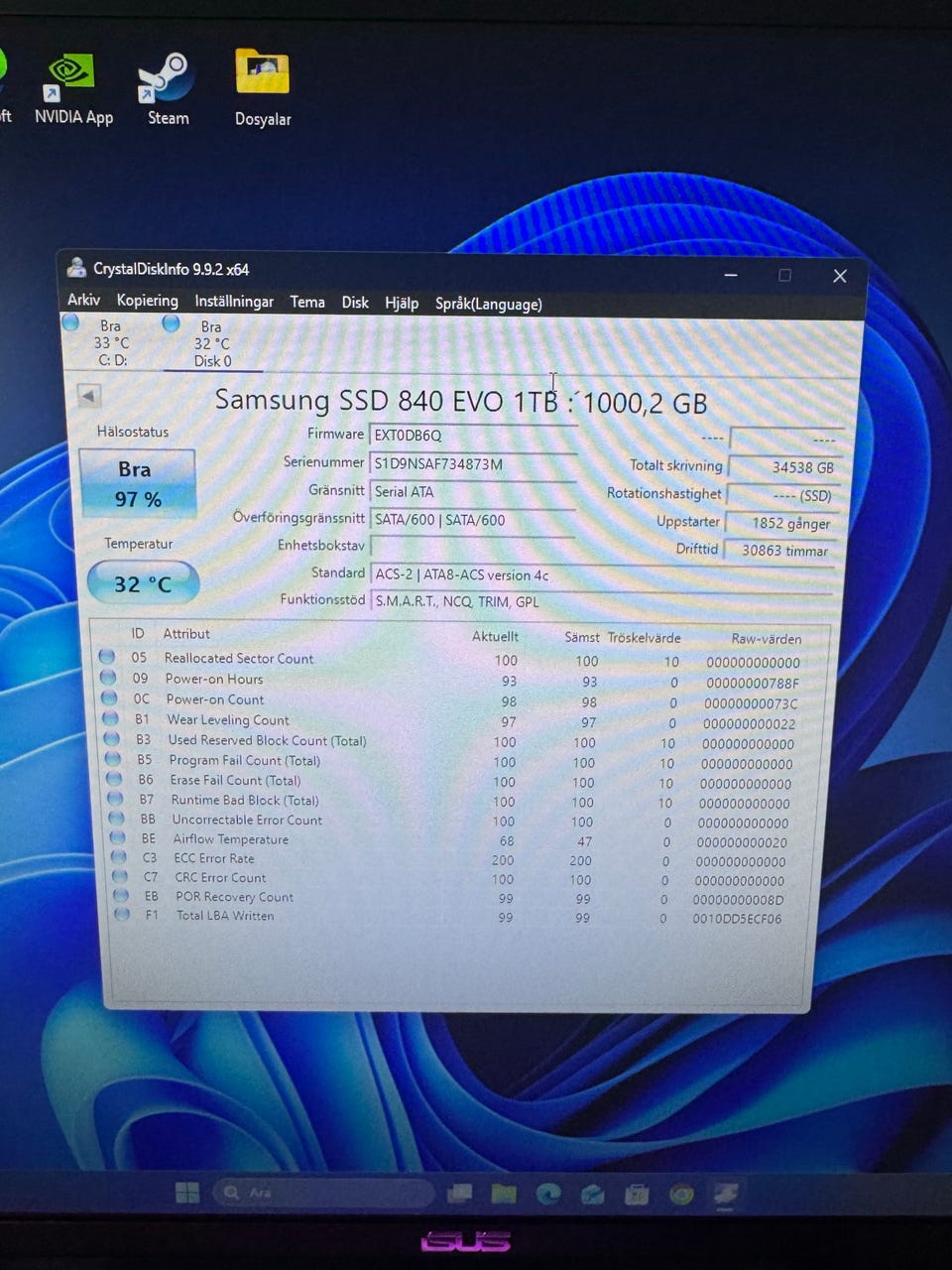Click the CrystalDiskInfo title bar icon

point(76,267)
